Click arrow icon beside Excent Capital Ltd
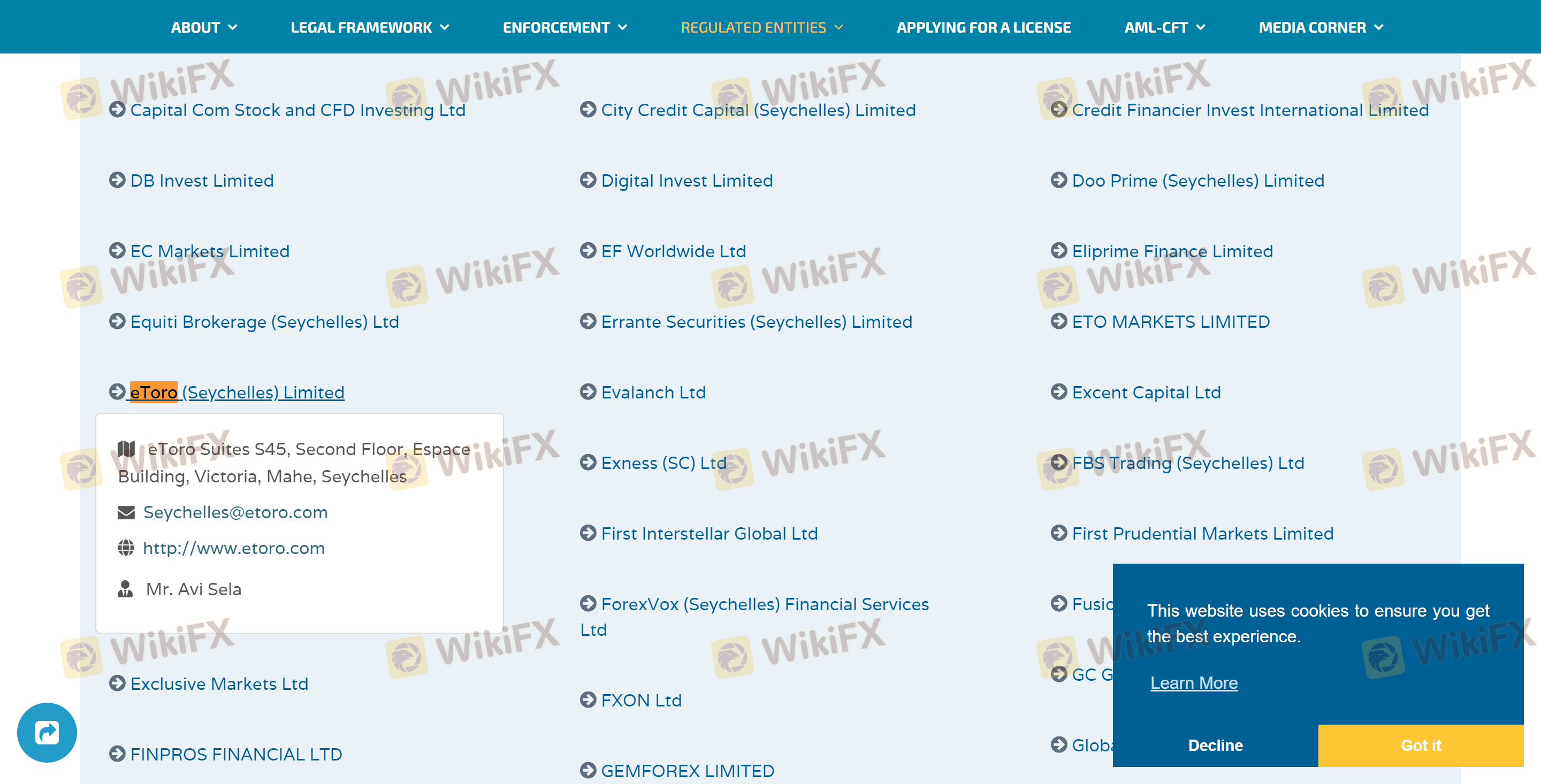Viewport: 1541px width, 784px height. tap(1059, 391)
